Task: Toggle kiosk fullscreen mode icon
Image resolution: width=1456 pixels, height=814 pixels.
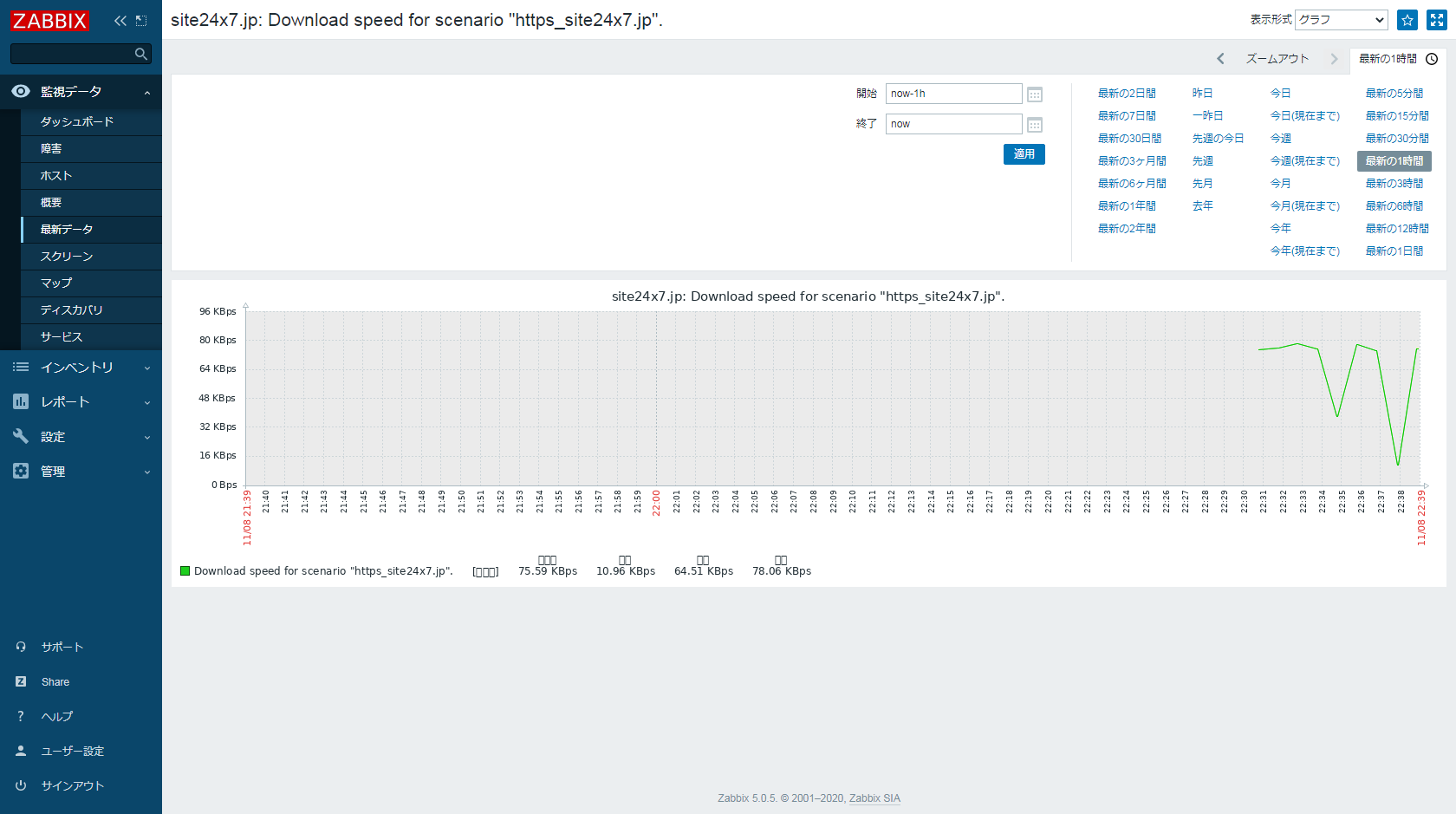Action: [1437, 20]
